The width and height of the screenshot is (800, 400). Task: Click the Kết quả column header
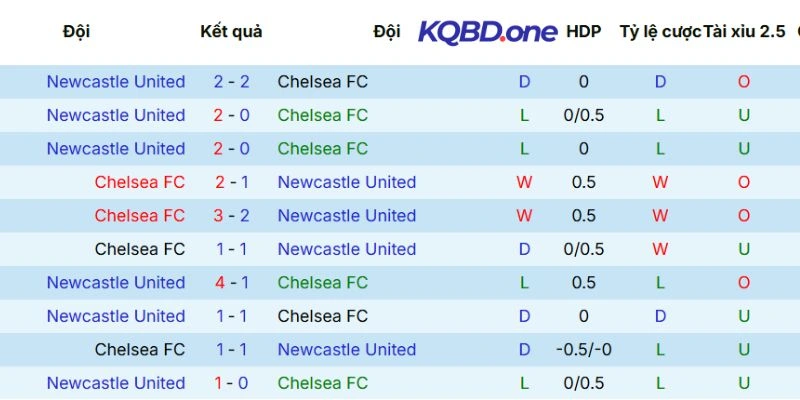pos(231,32)
